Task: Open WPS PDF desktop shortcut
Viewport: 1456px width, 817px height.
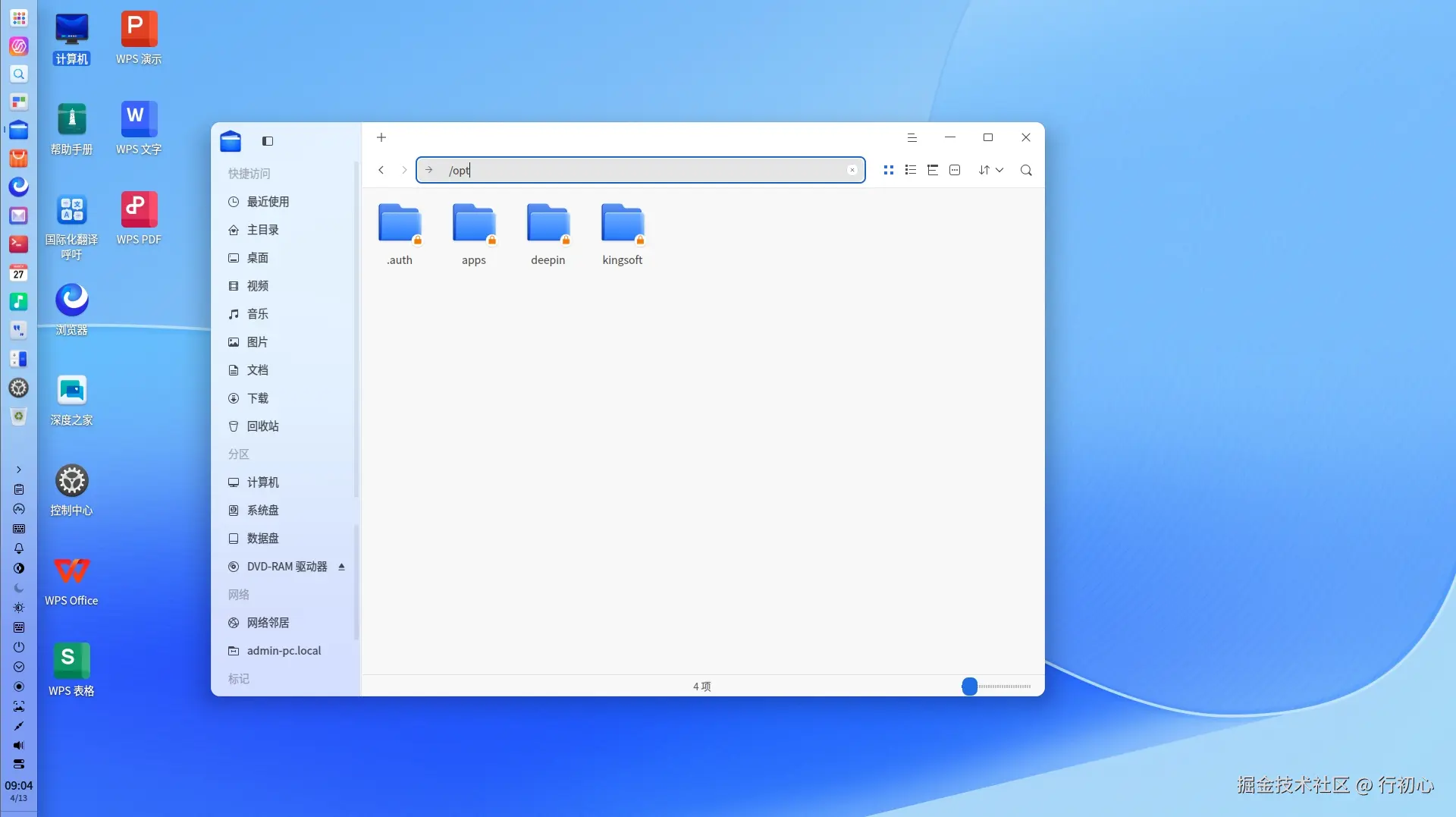Action: pyautogui.click(x=139, y=219)
